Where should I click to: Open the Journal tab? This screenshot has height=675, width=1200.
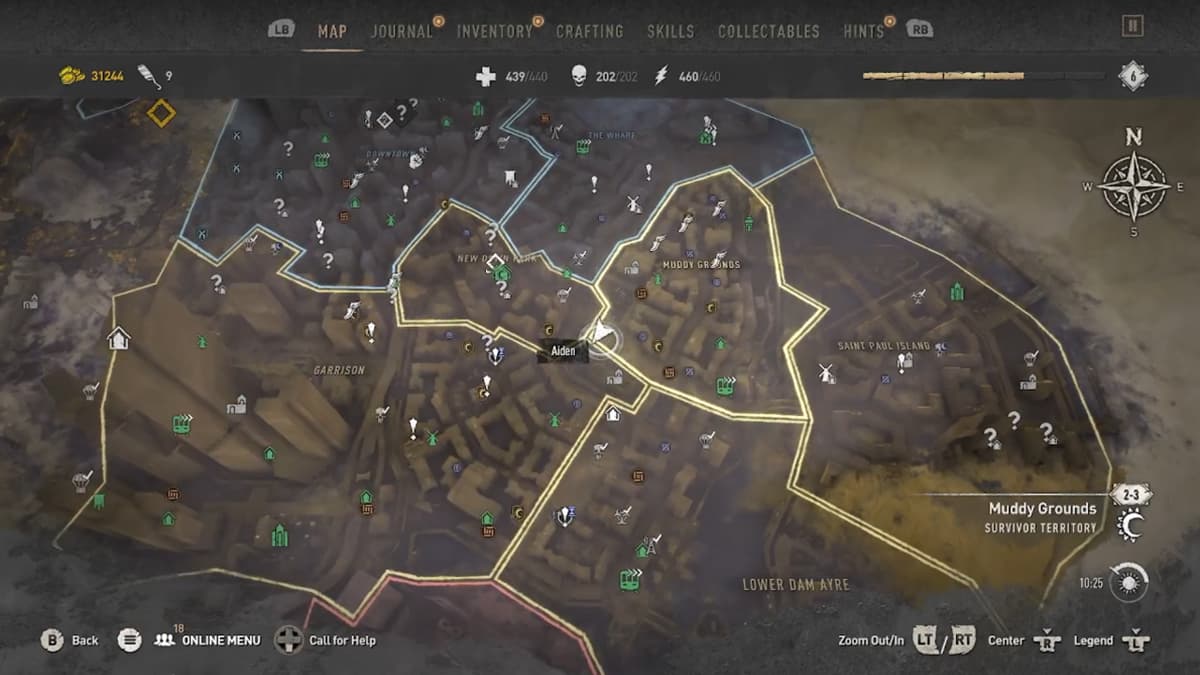(x=402, y=31)
